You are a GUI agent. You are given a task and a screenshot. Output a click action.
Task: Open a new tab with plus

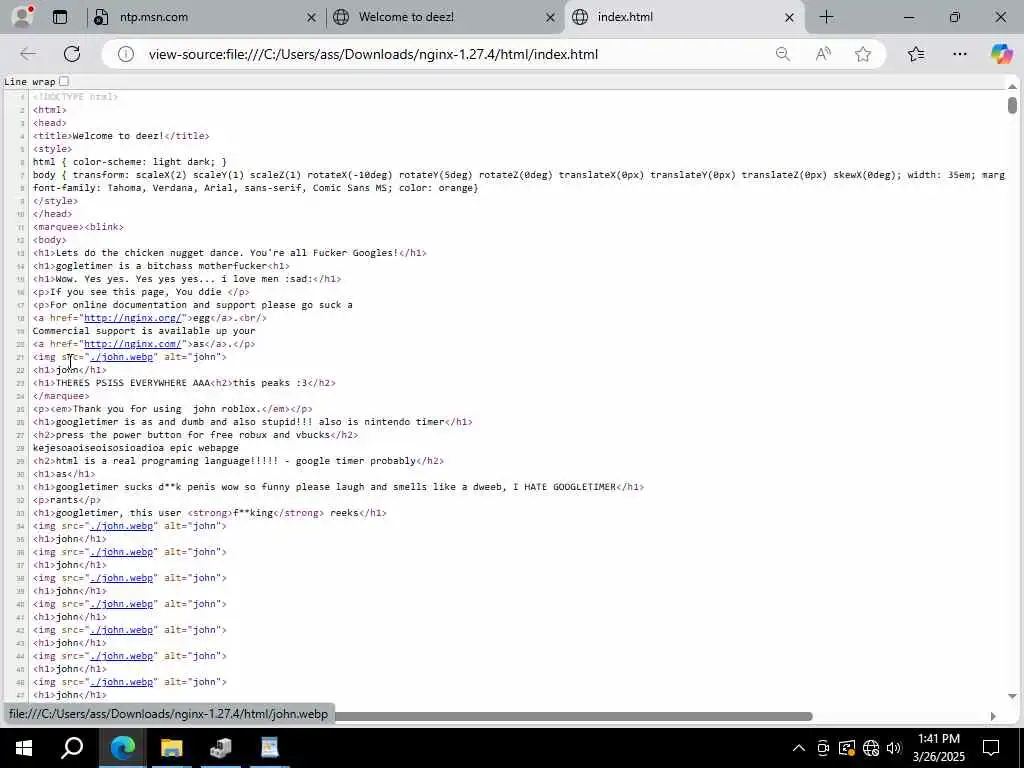pyautogui.click(x=826, y=17)
